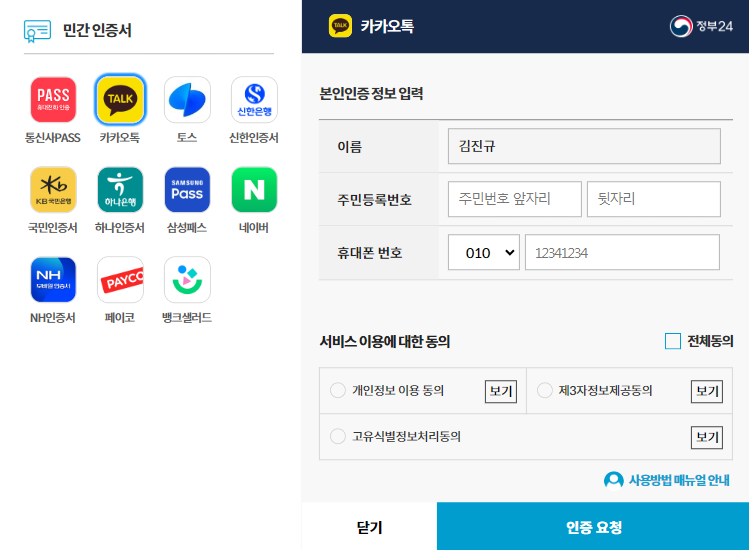Click the 민간 인증서 title text
Screen dimensions: 749x550
[97, 31]
